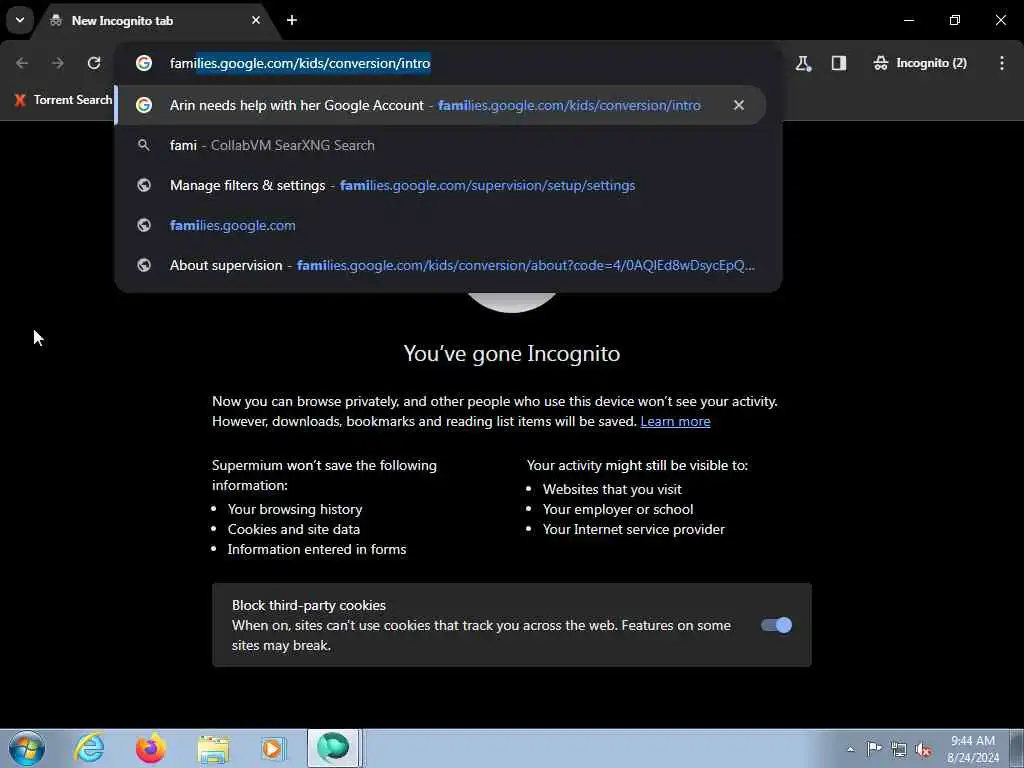Open the Torrent Search bookmark
Screen dimensions: 1024x768
[x=63, y=100]
